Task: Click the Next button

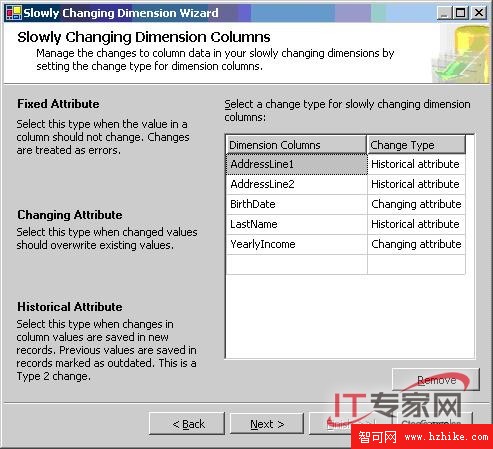Action: coord(267,424)
